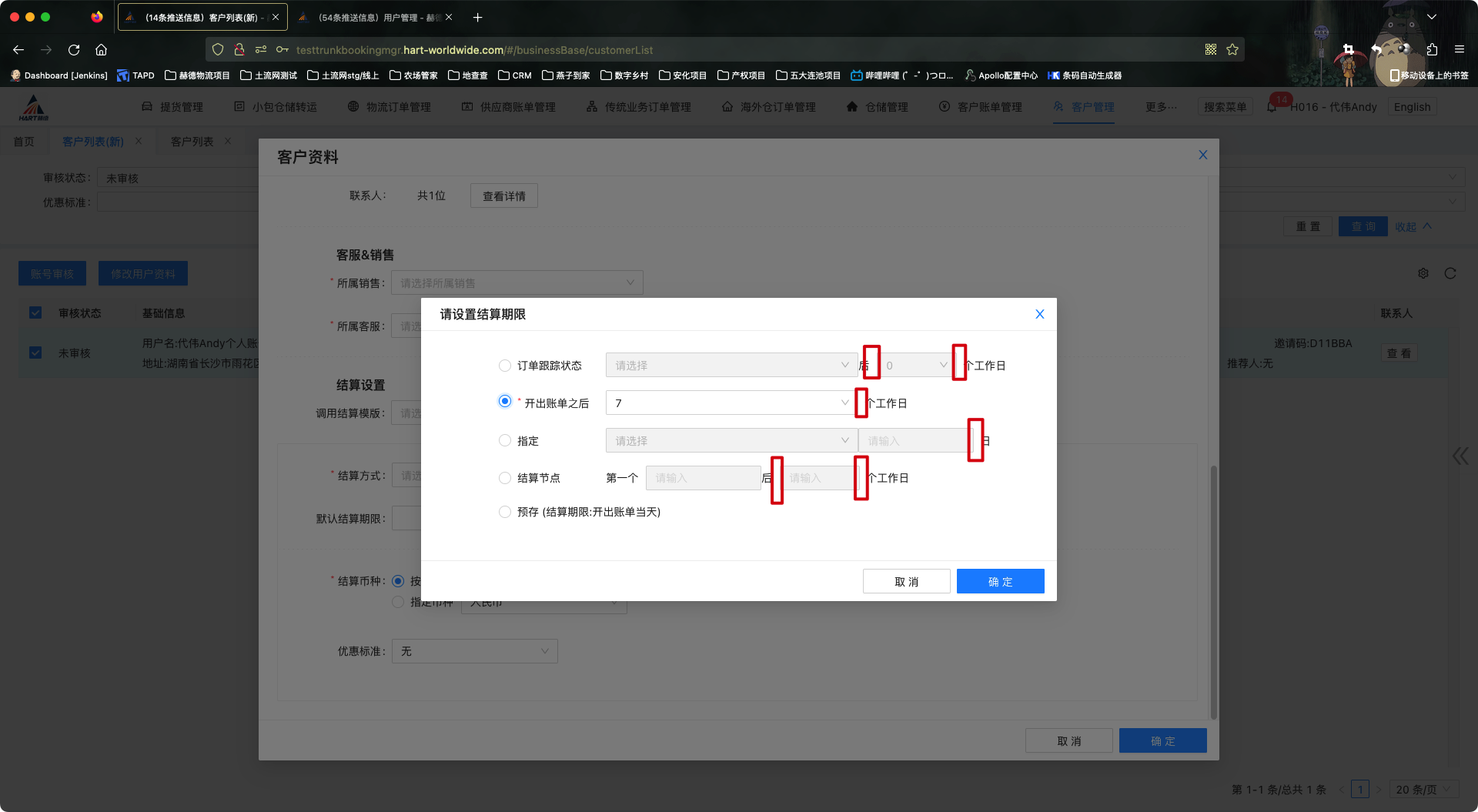Click the table refresh icon
The width and height of the screenshot is (1478, 812).
1450,273
